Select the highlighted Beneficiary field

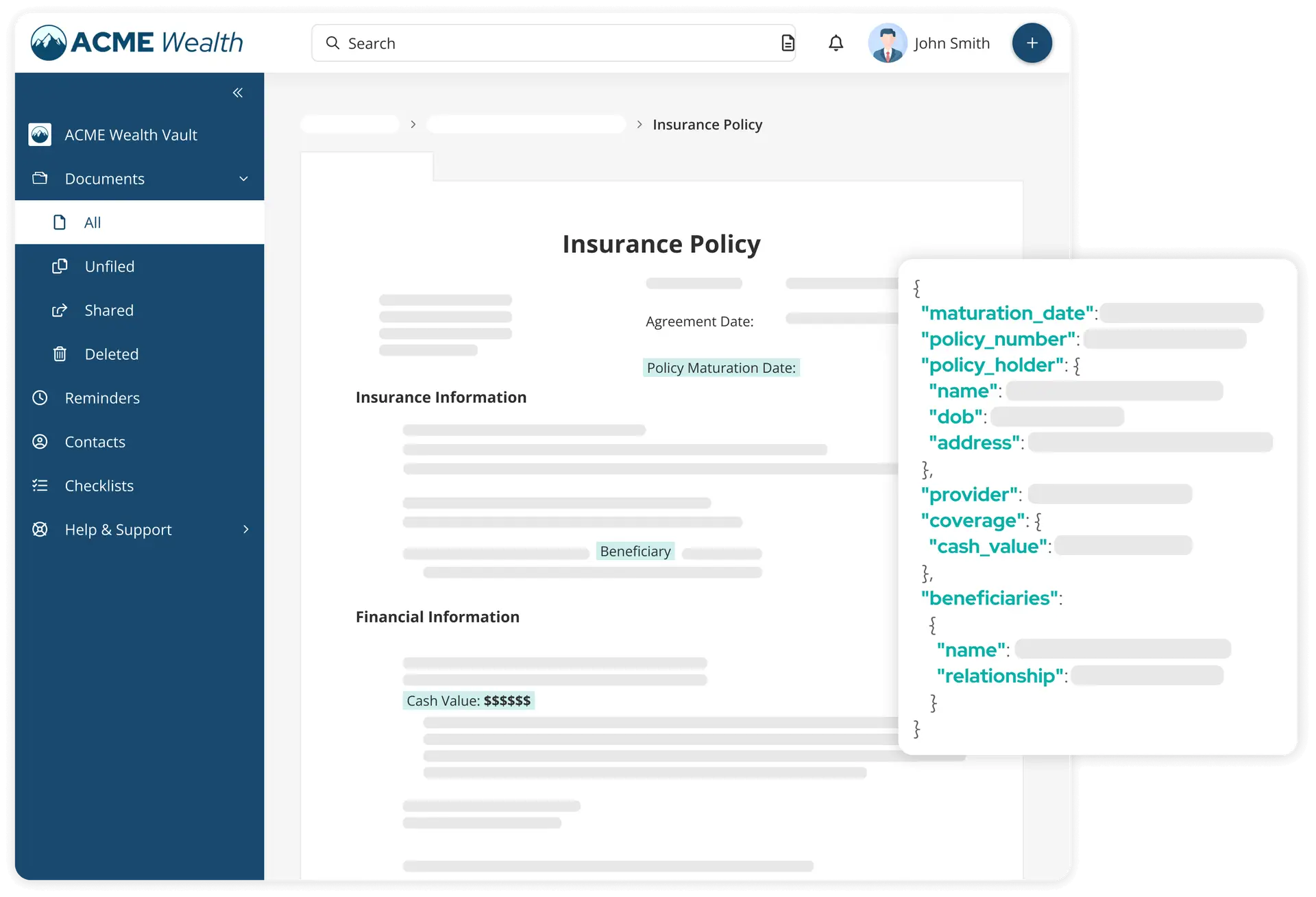coord(635,551)
